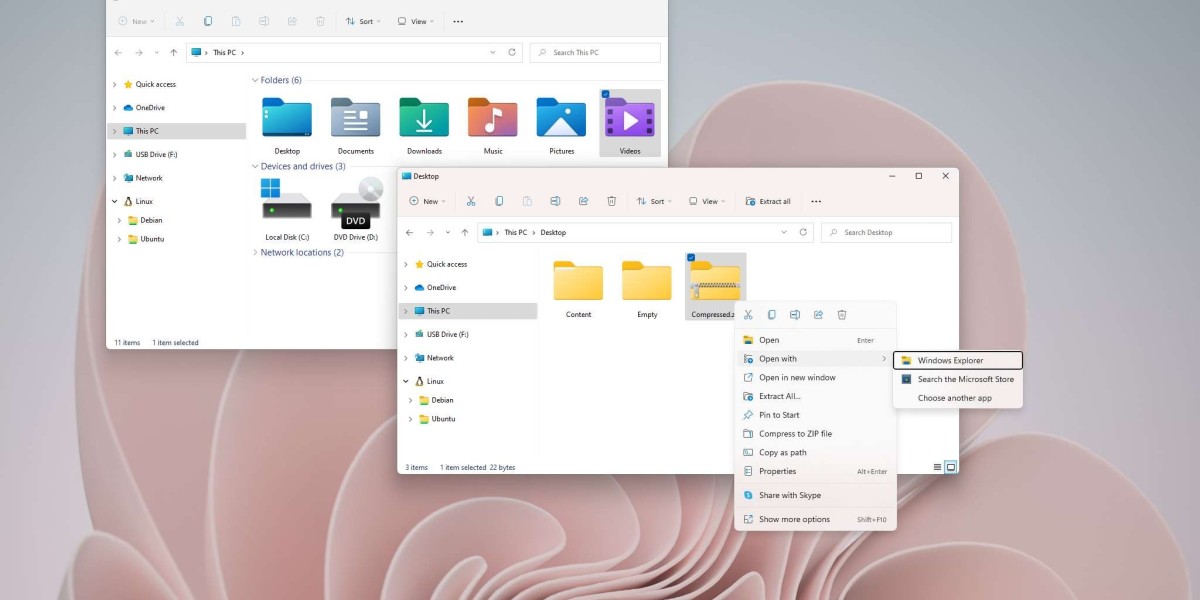
Task: Open the New dropdown in Desktop window
Action: tap(427, 201)
